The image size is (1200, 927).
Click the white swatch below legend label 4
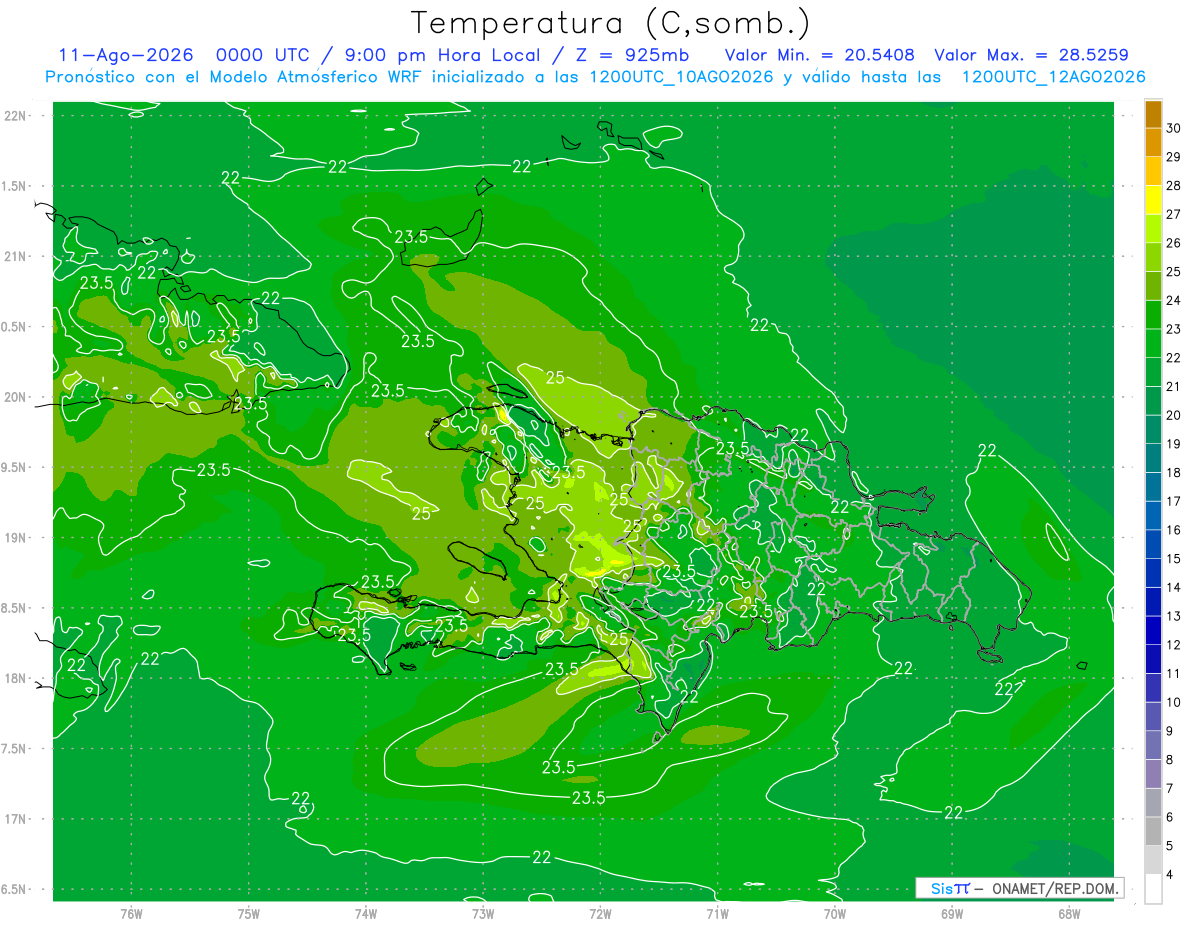(x=1153, y=889)
